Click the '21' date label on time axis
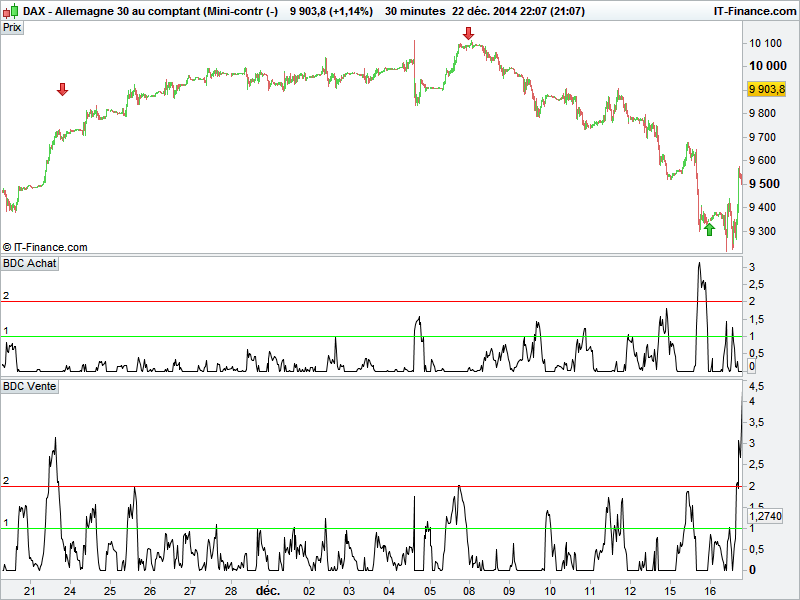This screenshot has height=600, width=800. pos(30,591)
